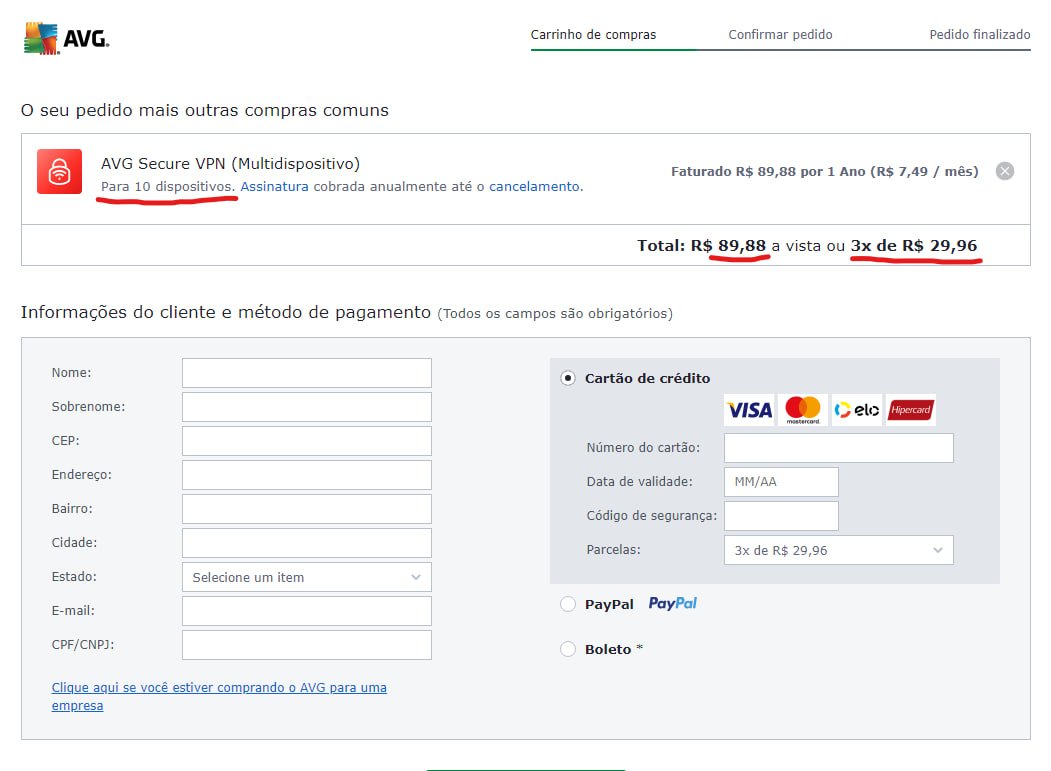
Task: Select the Boleto payment option
Action: [x=568, y=649]
